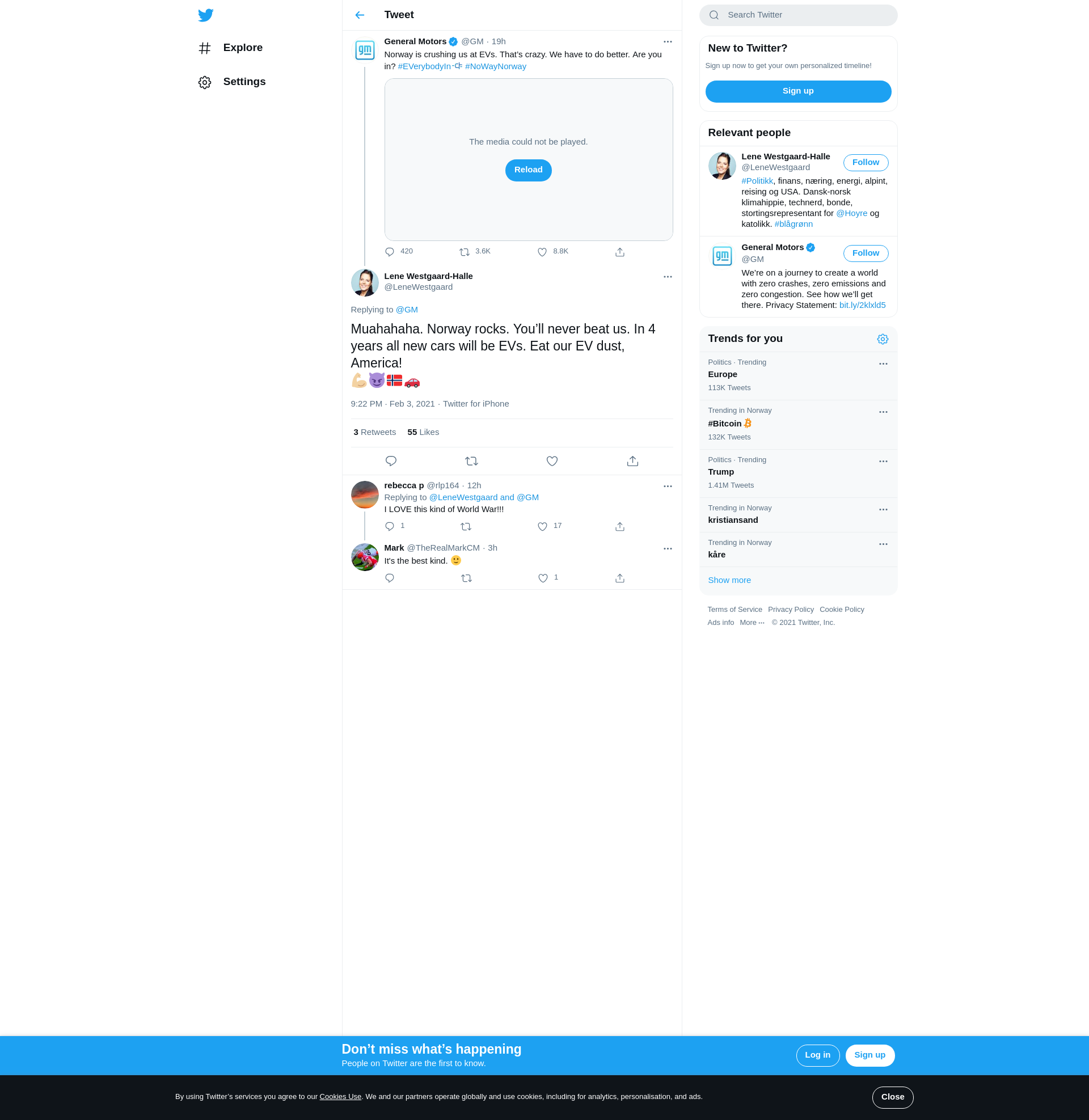
Task: Open more options on Lene Westgaard-Halle tweet
Action: click(668, 277)
